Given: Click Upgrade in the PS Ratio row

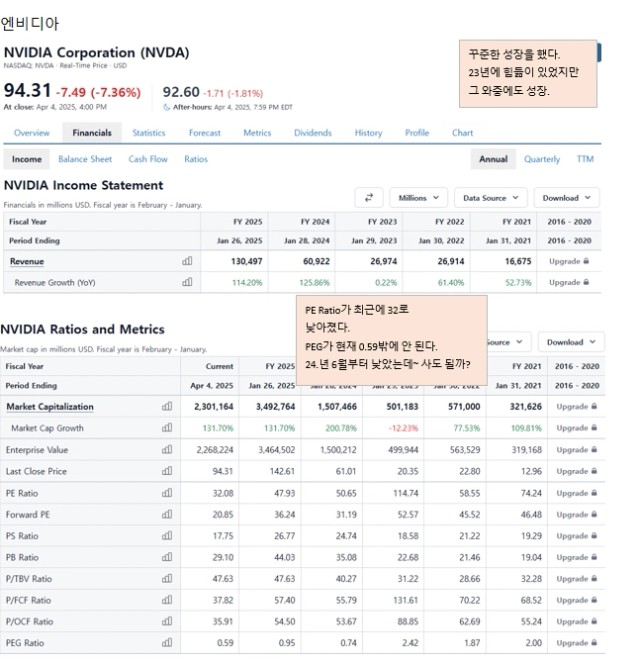Looking at the screenshot, I should pyautogui.click(x=572, y=536).
